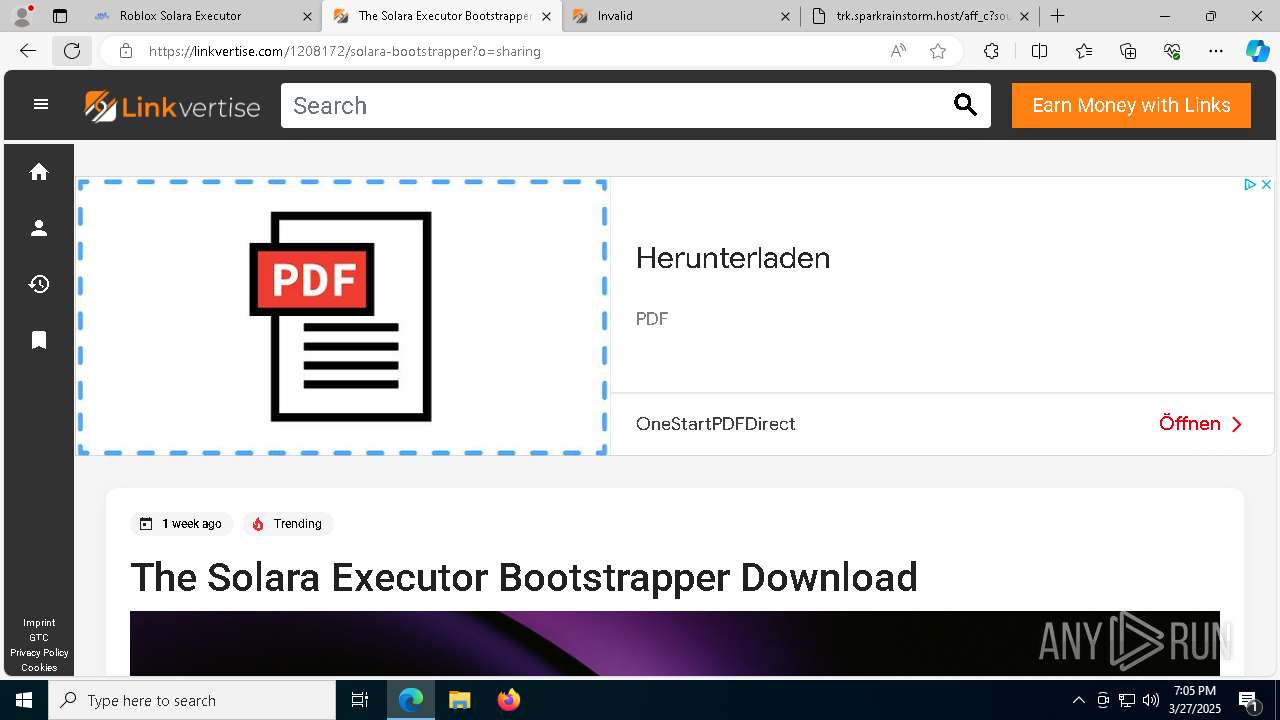1280x720 pixels.
Task: Select The Solara Executor Bootstrapper tab
Action: [440, 16]
